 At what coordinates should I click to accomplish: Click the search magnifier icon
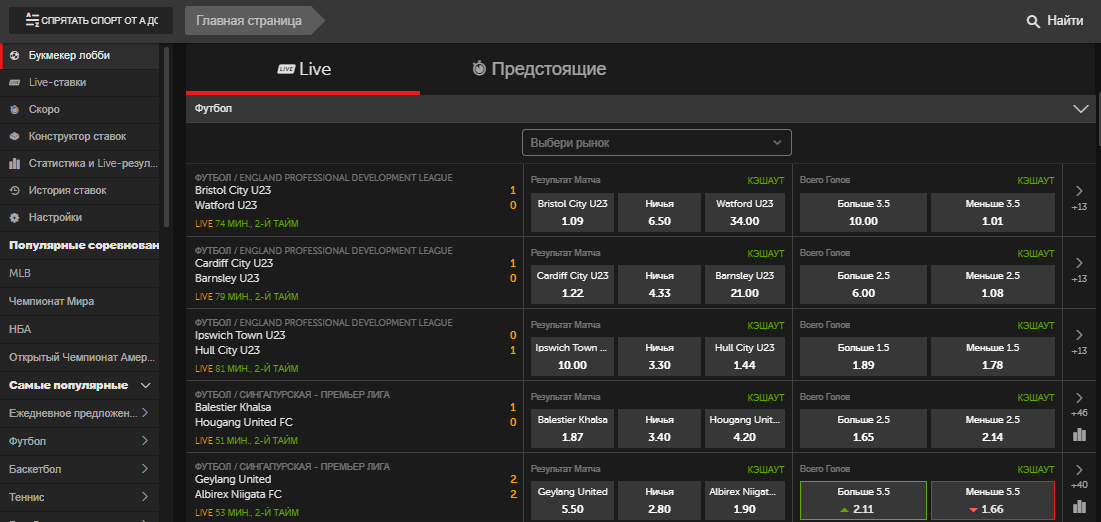(x=1033, y=21)
